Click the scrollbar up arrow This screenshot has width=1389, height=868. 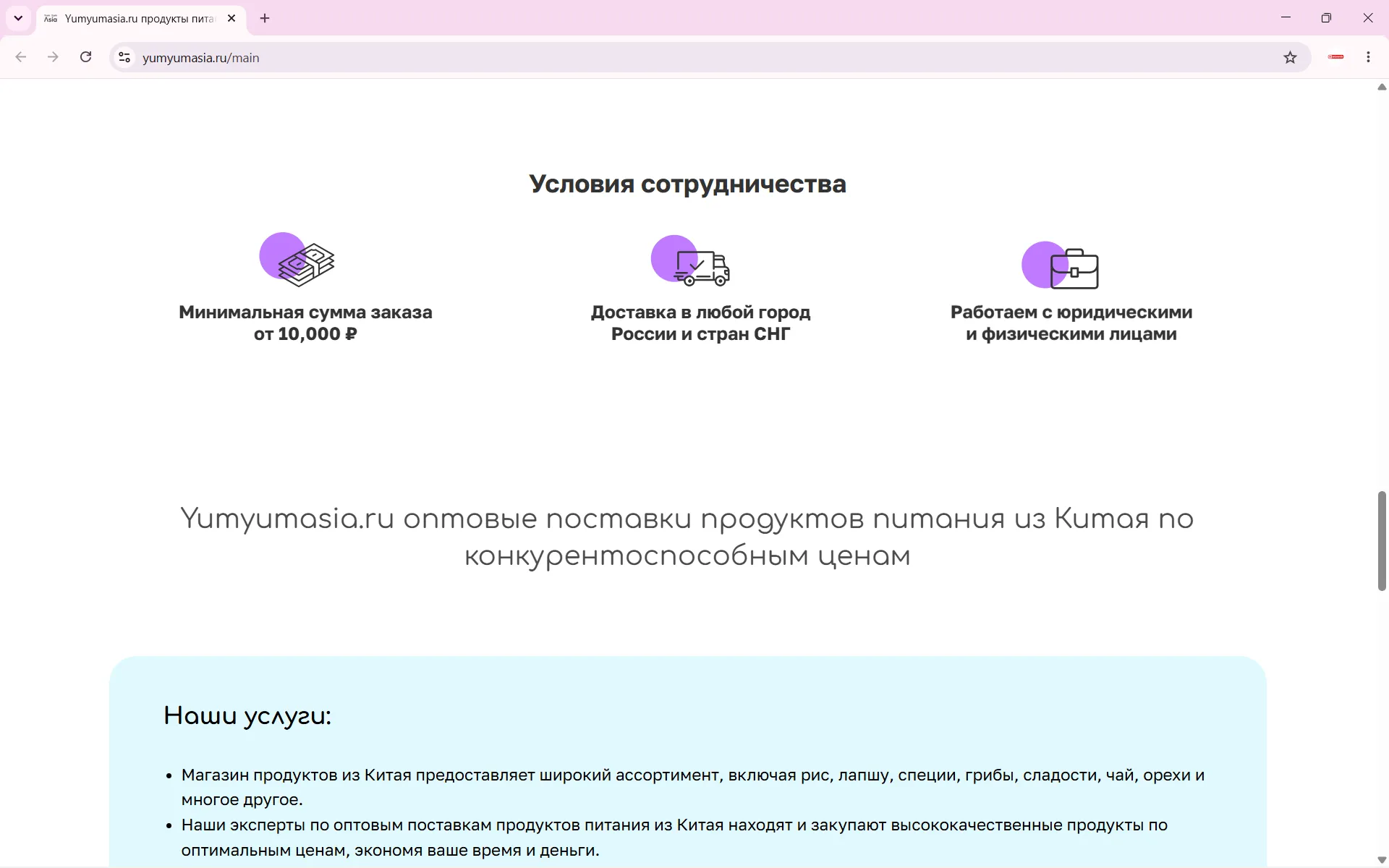(1382, 87)
